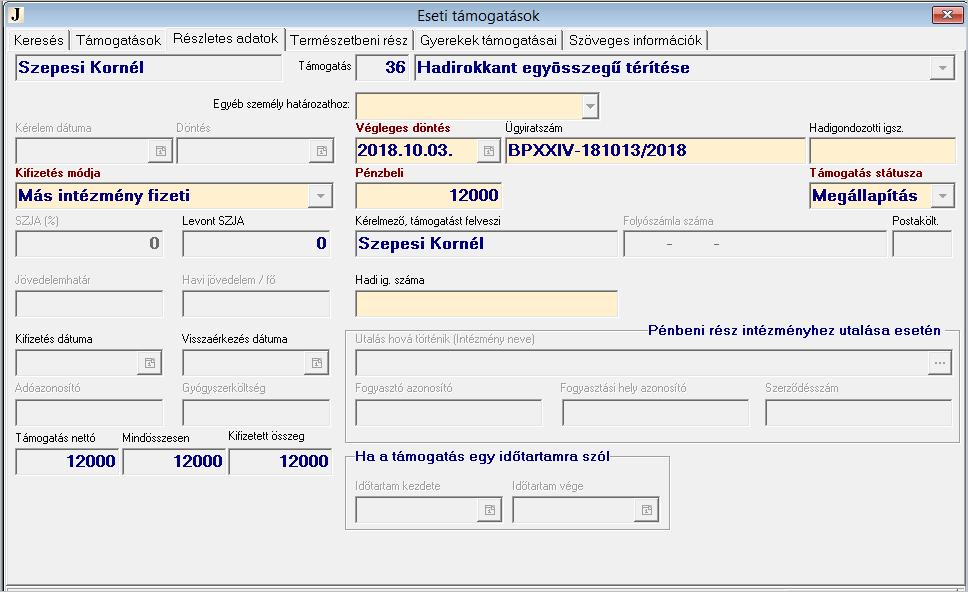Click the Jövedelemhatár field

pos(90,304)
